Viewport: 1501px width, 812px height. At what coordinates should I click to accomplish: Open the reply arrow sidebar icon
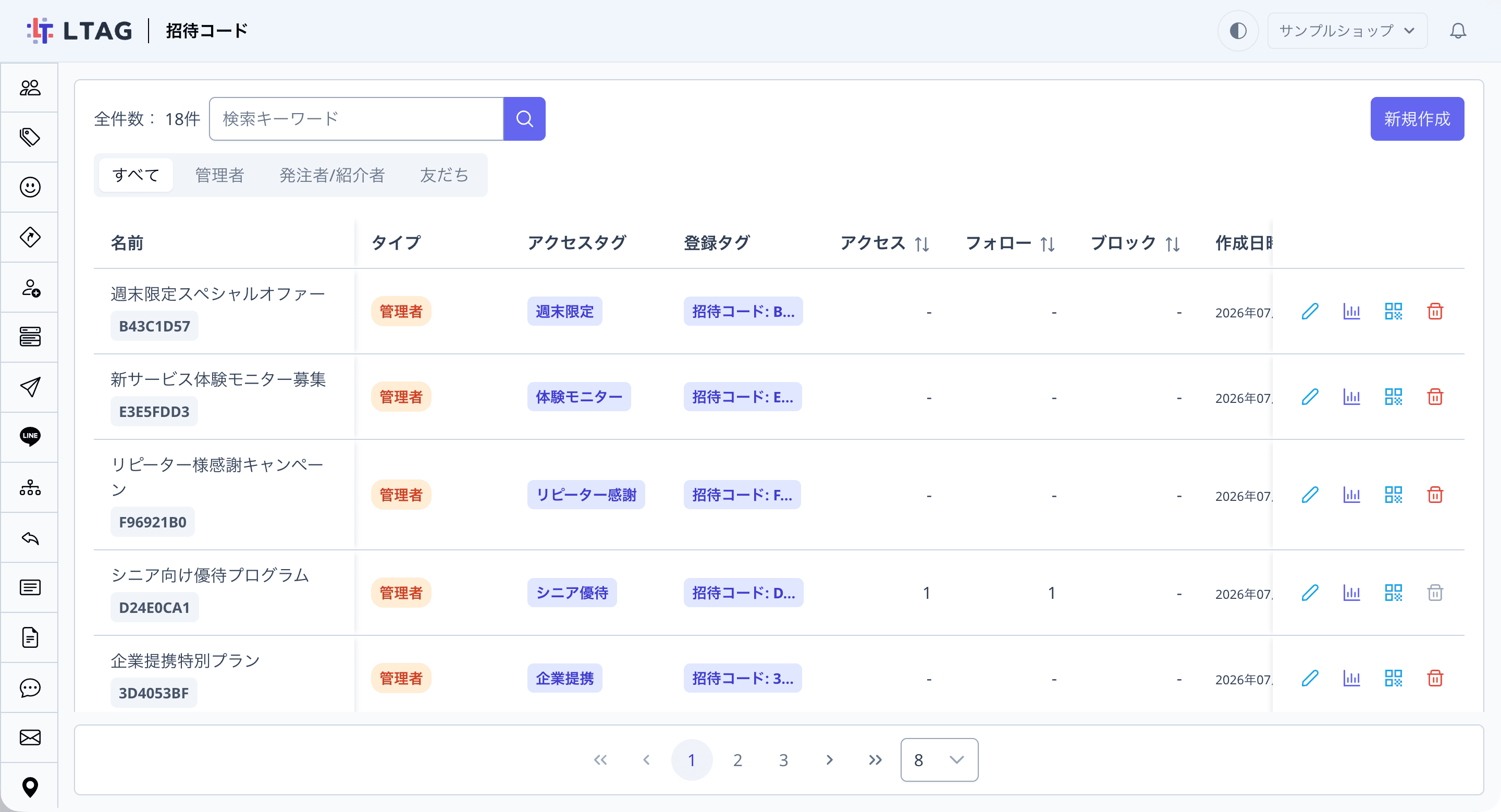[30, 538]
